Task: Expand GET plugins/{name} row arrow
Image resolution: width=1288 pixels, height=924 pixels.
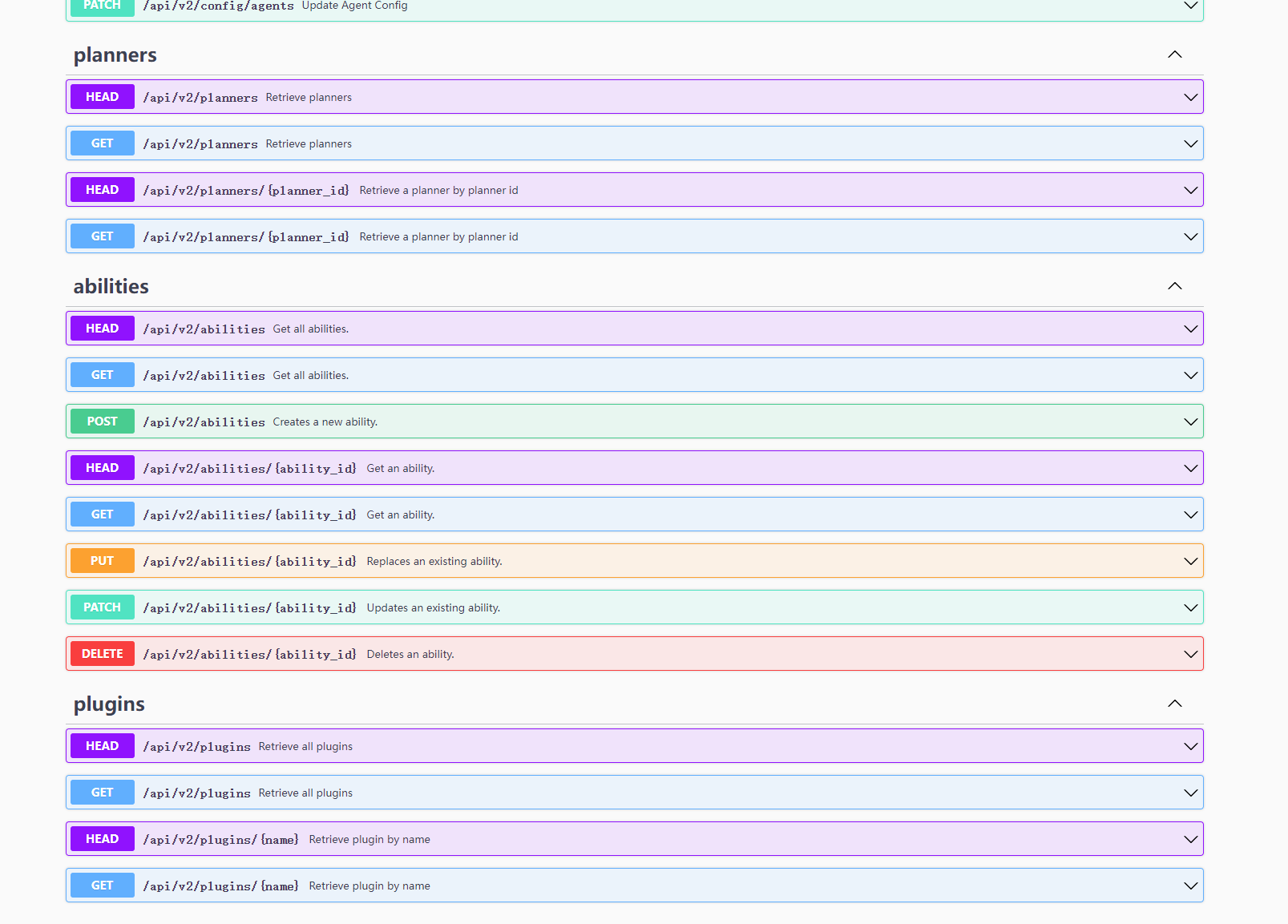Action: [1190, 886]
